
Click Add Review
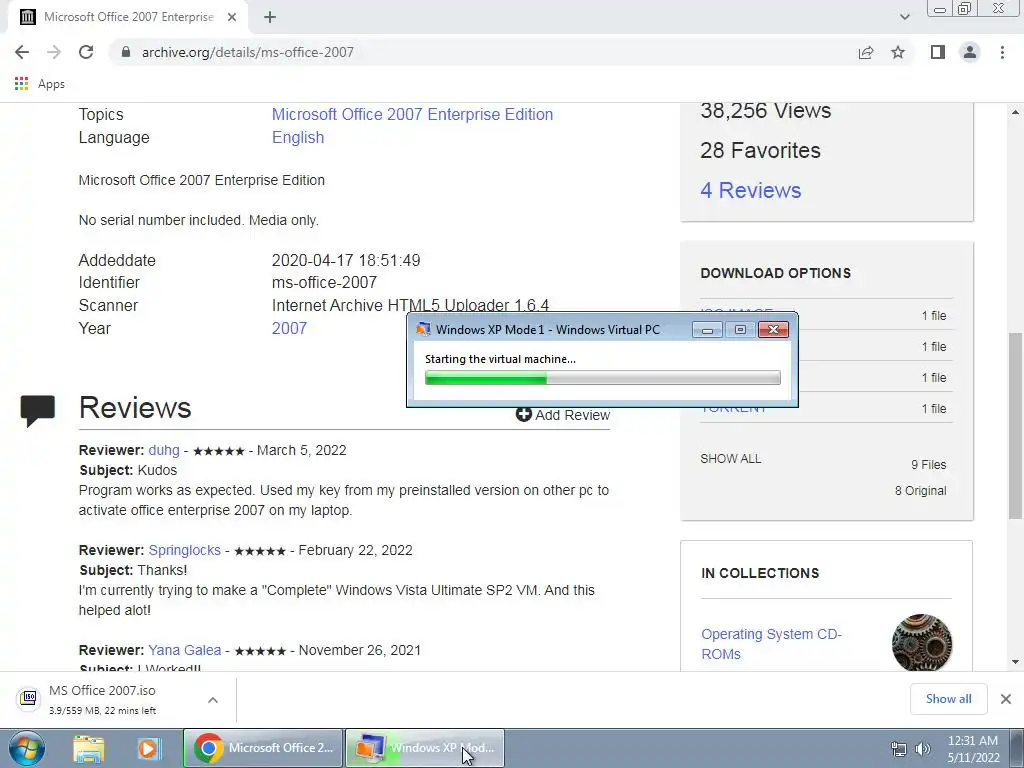[x=563, y=415]
